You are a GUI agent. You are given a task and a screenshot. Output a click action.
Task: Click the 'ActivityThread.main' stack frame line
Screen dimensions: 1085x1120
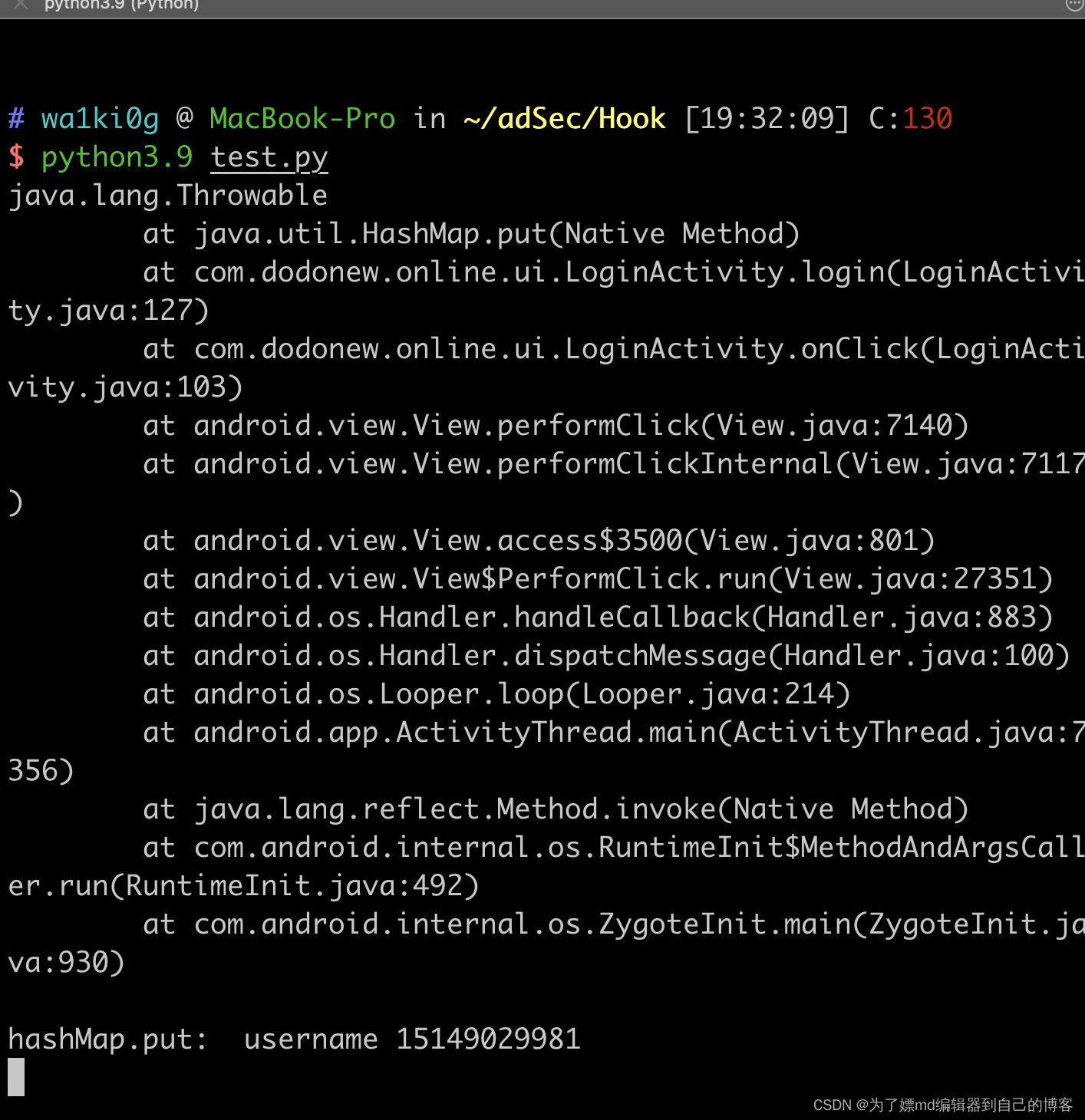coord(614,733)
